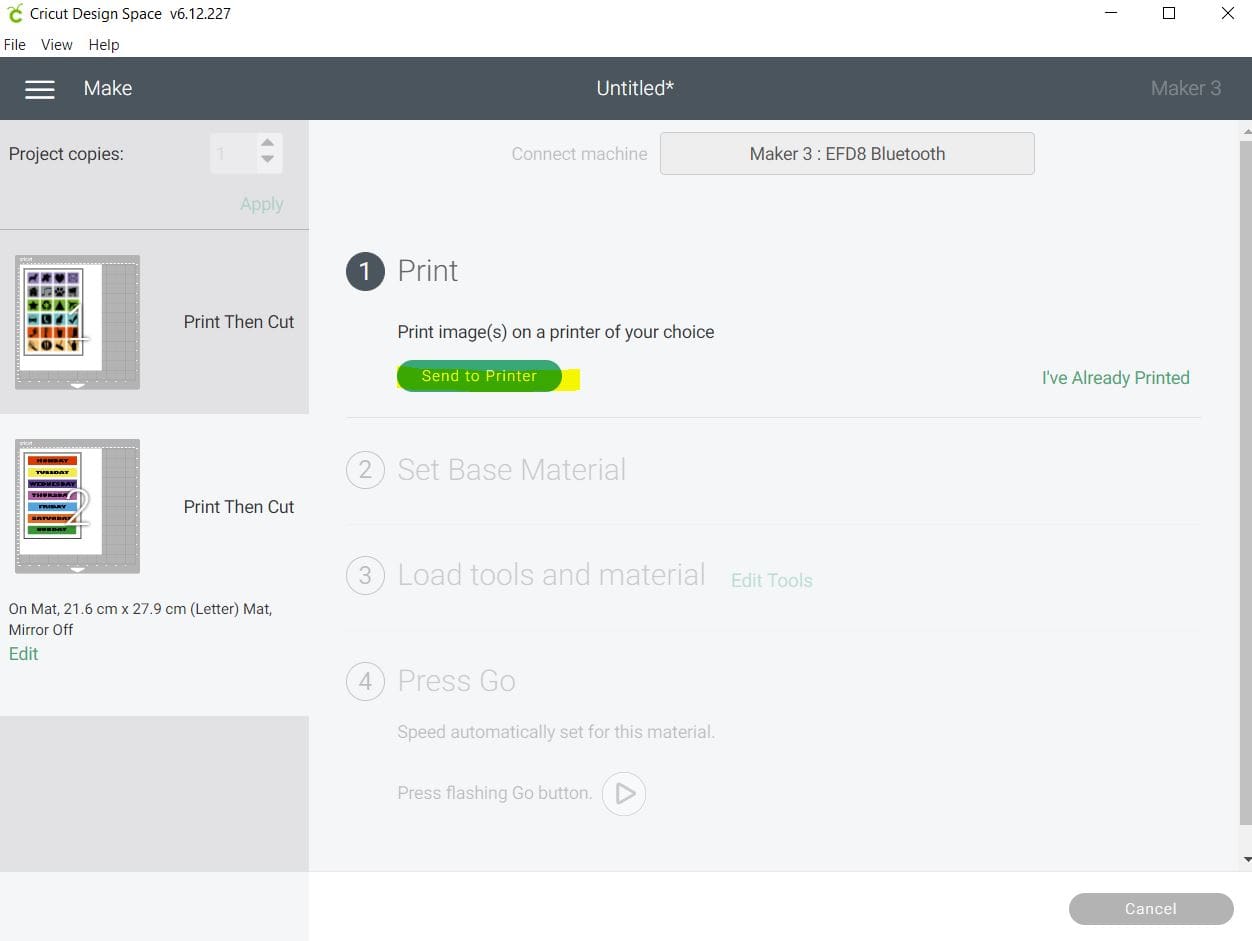The height and width of the screenshot is (941, 1252).
Task: Click the Untitled* project title
Action: [635, 88]
